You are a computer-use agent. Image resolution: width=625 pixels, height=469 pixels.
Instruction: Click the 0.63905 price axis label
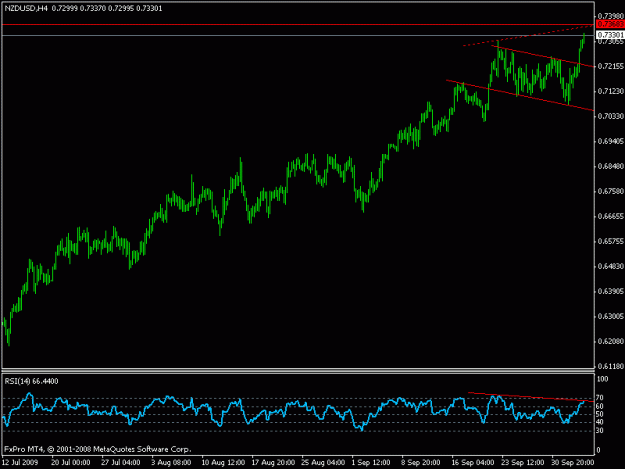611,291
